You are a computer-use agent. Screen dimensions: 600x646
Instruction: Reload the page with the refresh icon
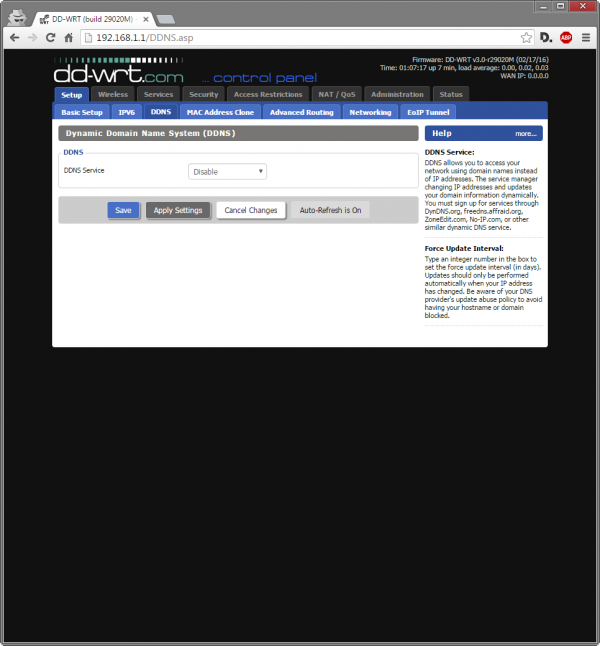[x=51, y=37]
